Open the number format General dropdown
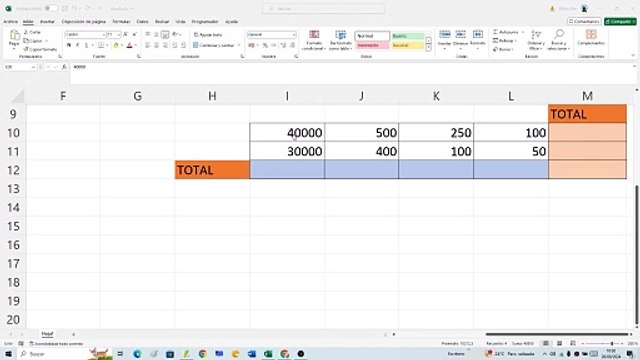This screenshot has height=360, width=640. (271, 35)
